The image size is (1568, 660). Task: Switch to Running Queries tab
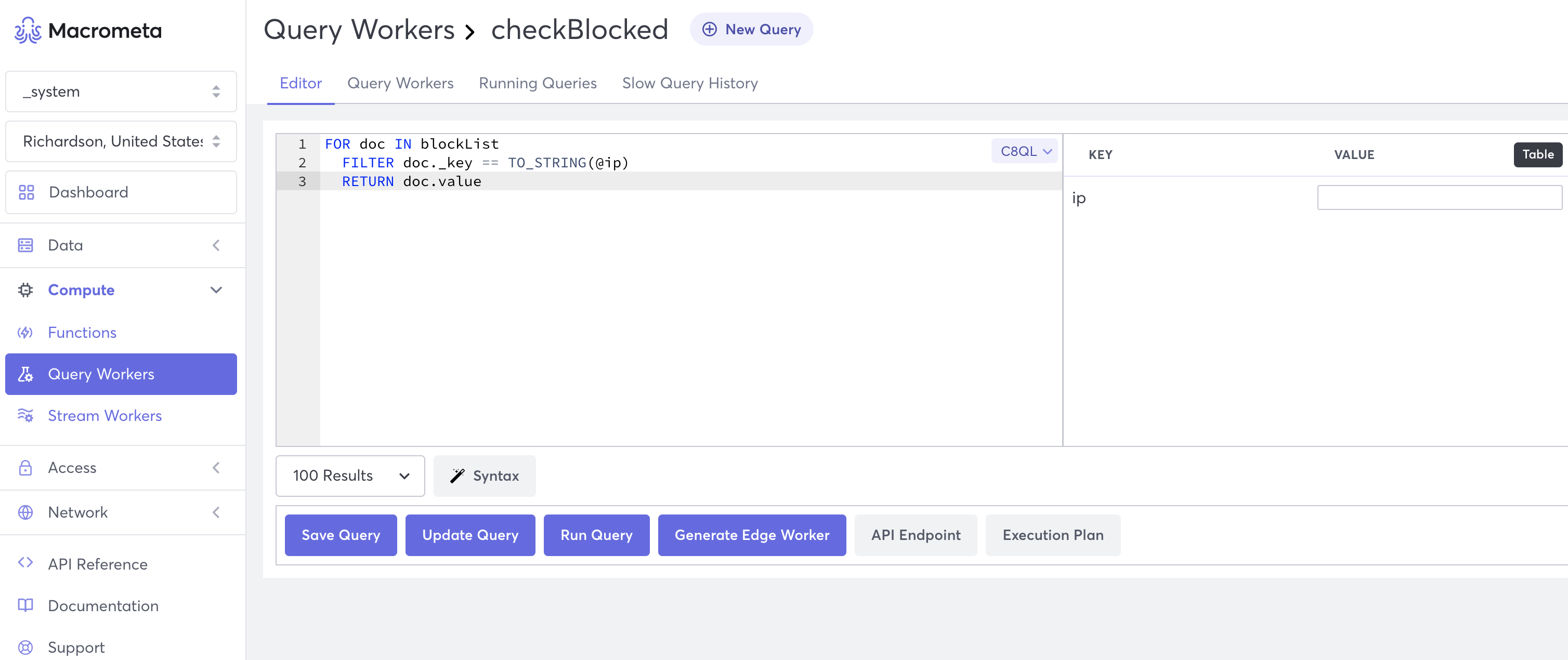point(538,83)
